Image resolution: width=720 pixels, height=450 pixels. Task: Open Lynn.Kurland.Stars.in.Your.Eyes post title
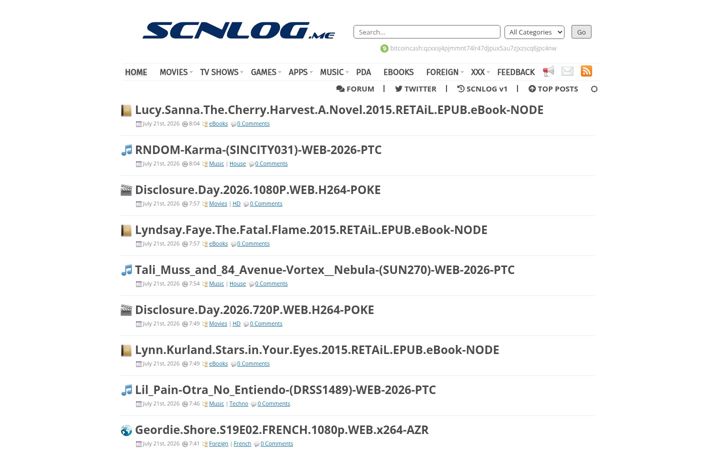click(317, 350)
